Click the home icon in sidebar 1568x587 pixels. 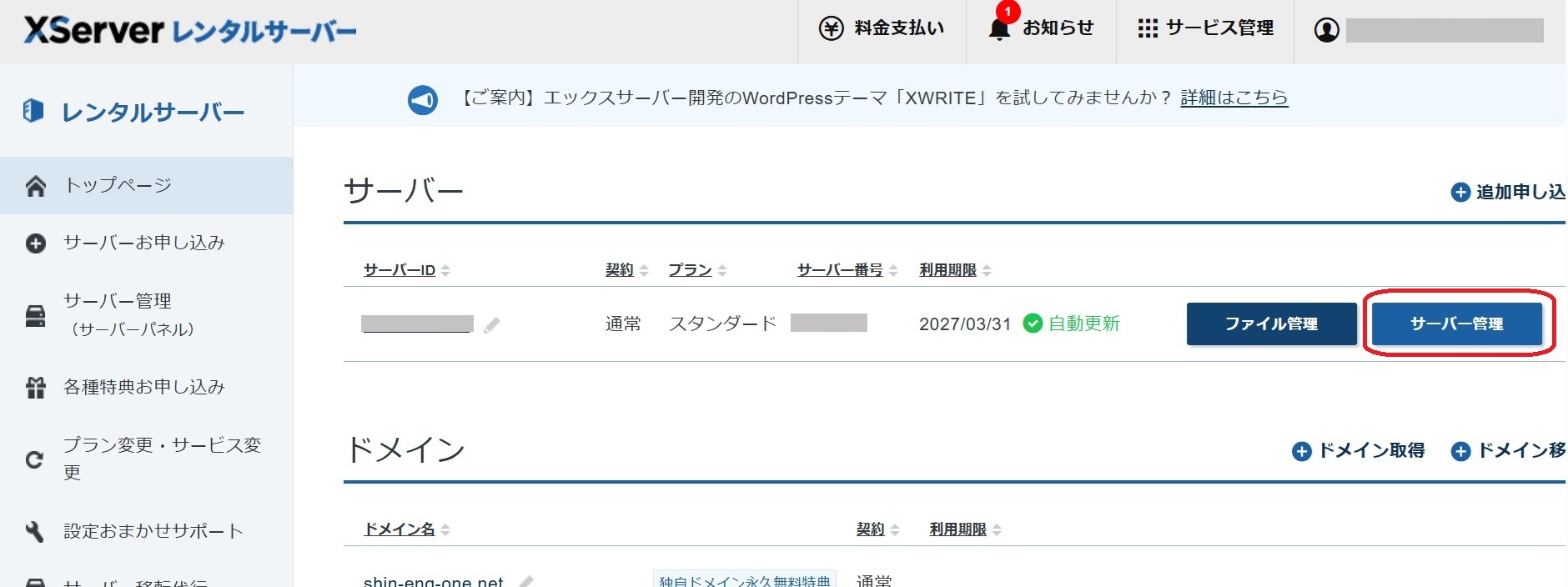(x=35, y=185)
